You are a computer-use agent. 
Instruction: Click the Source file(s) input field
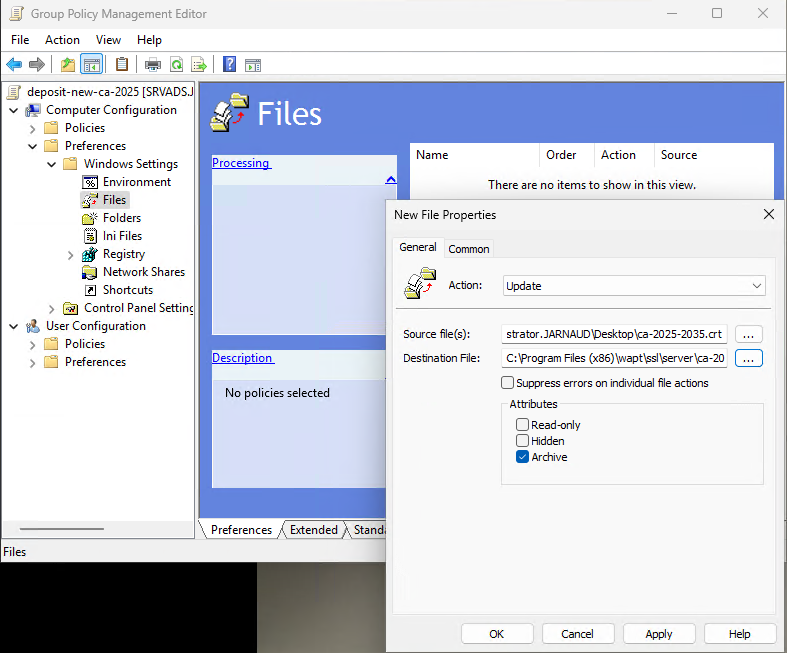[615, 334]
